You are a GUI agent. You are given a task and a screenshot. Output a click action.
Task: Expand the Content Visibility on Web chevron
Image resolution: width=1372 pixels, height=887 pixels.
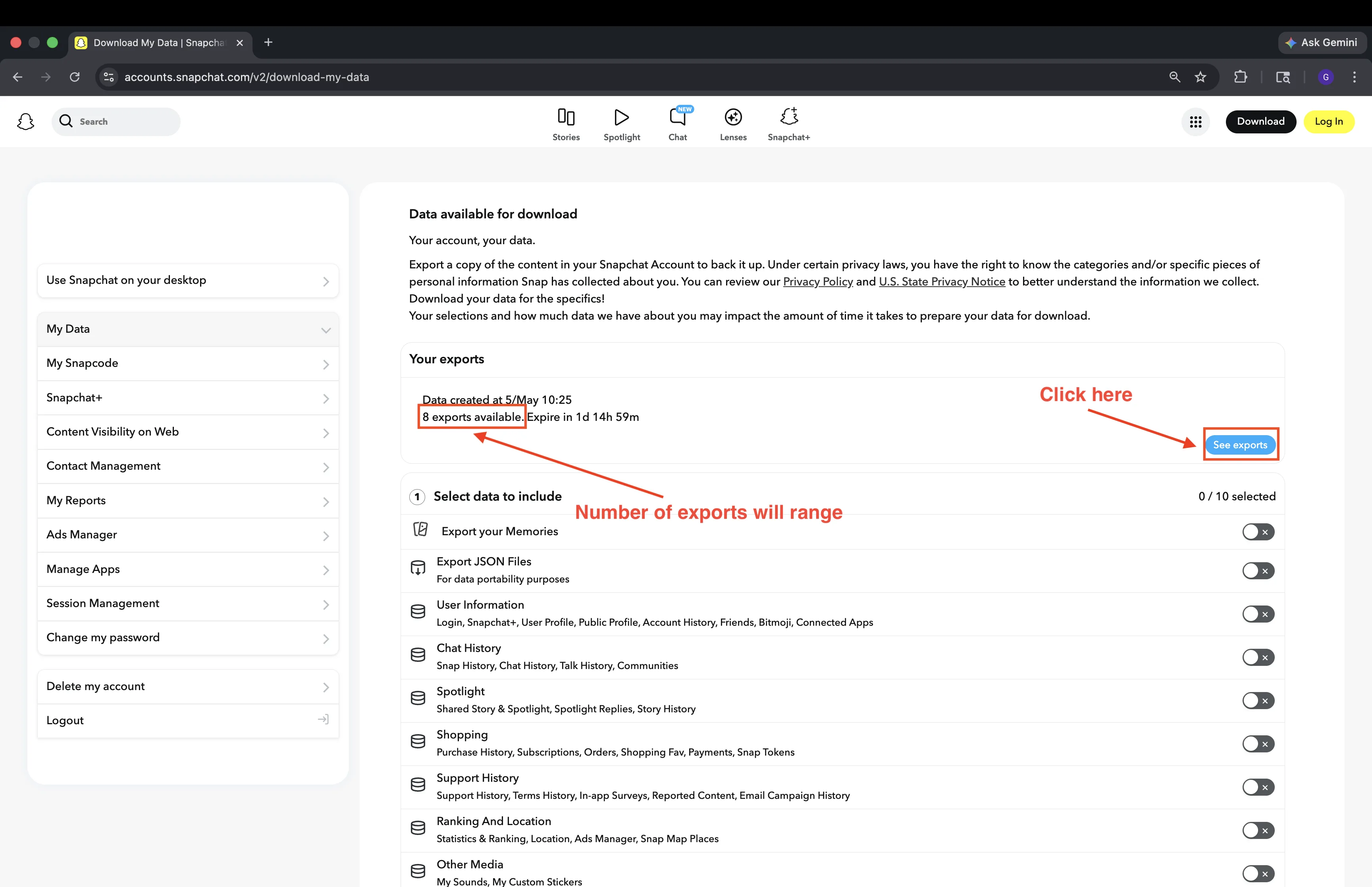[326, 433]
